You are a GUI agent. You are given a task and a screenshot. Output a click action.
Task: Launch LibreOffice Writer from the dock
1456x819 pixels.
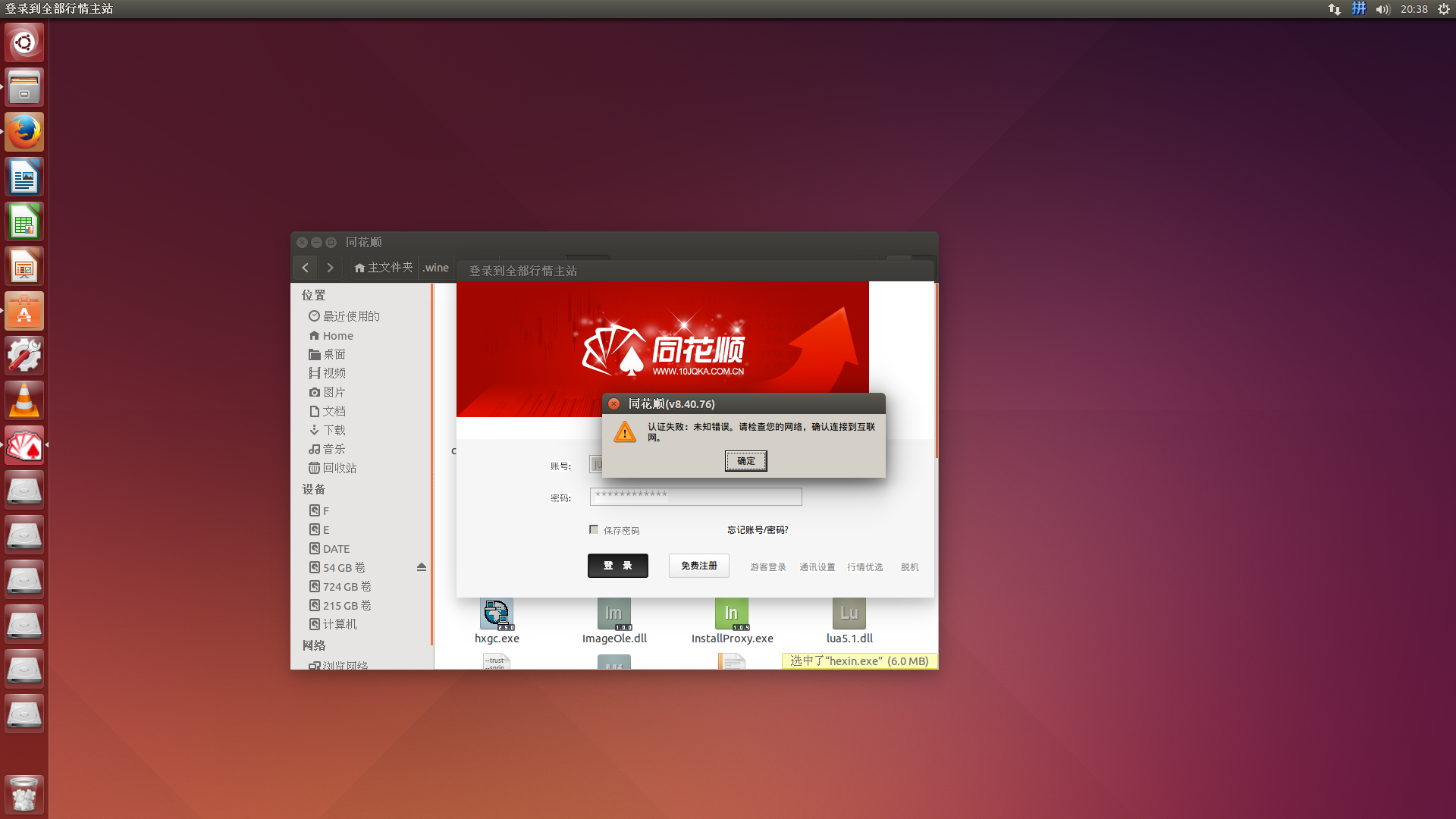tap(24, 176)
